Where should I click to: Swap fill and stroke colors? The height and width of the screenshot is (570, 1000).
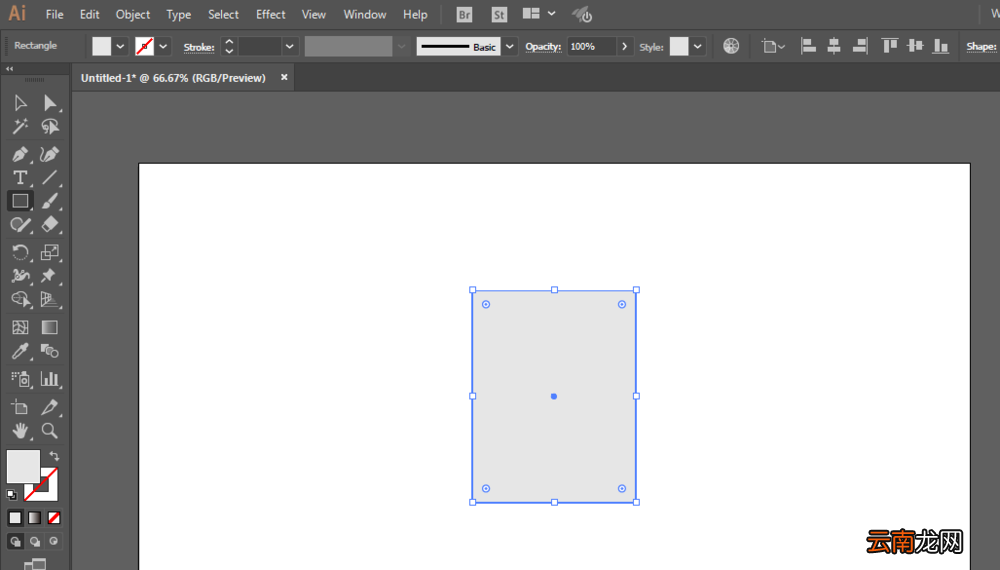click(x=54, y=456)
